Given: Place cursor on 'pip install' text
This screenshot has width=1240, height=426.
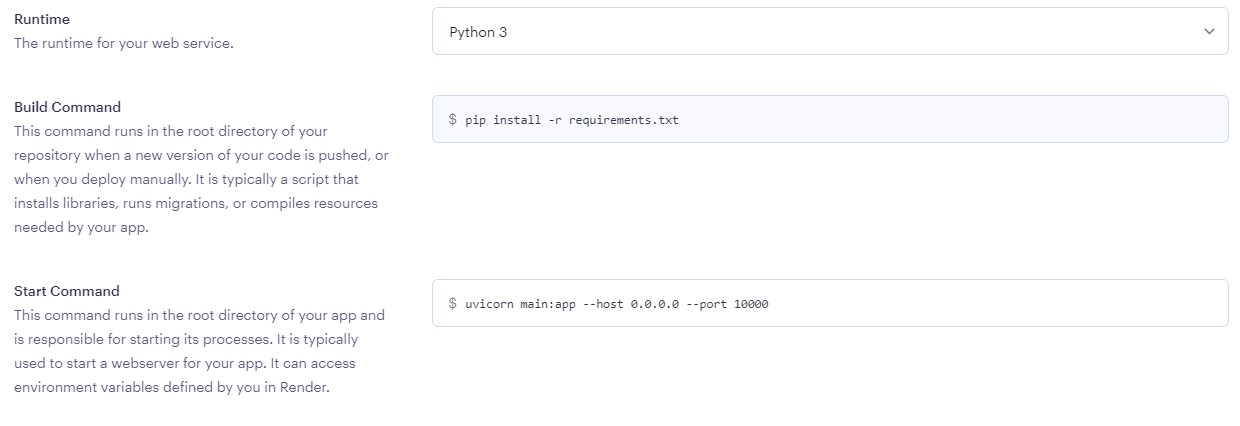Looking at the screenshot, I should [497, 120].
